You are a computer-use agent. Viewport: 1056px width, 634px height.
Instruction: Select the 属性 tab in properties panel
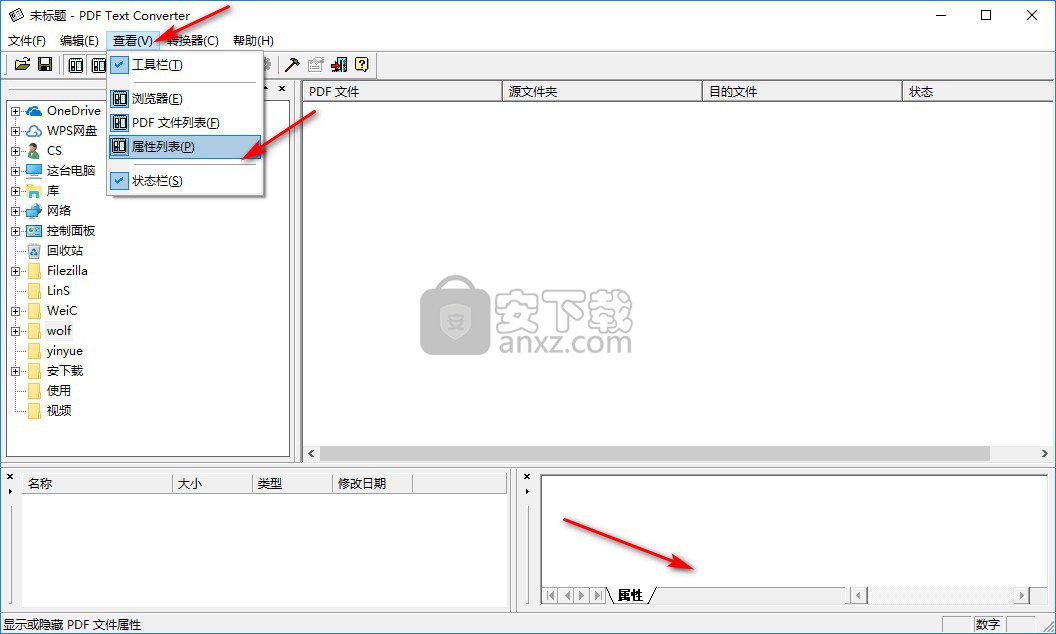click(x=630, y=596)
